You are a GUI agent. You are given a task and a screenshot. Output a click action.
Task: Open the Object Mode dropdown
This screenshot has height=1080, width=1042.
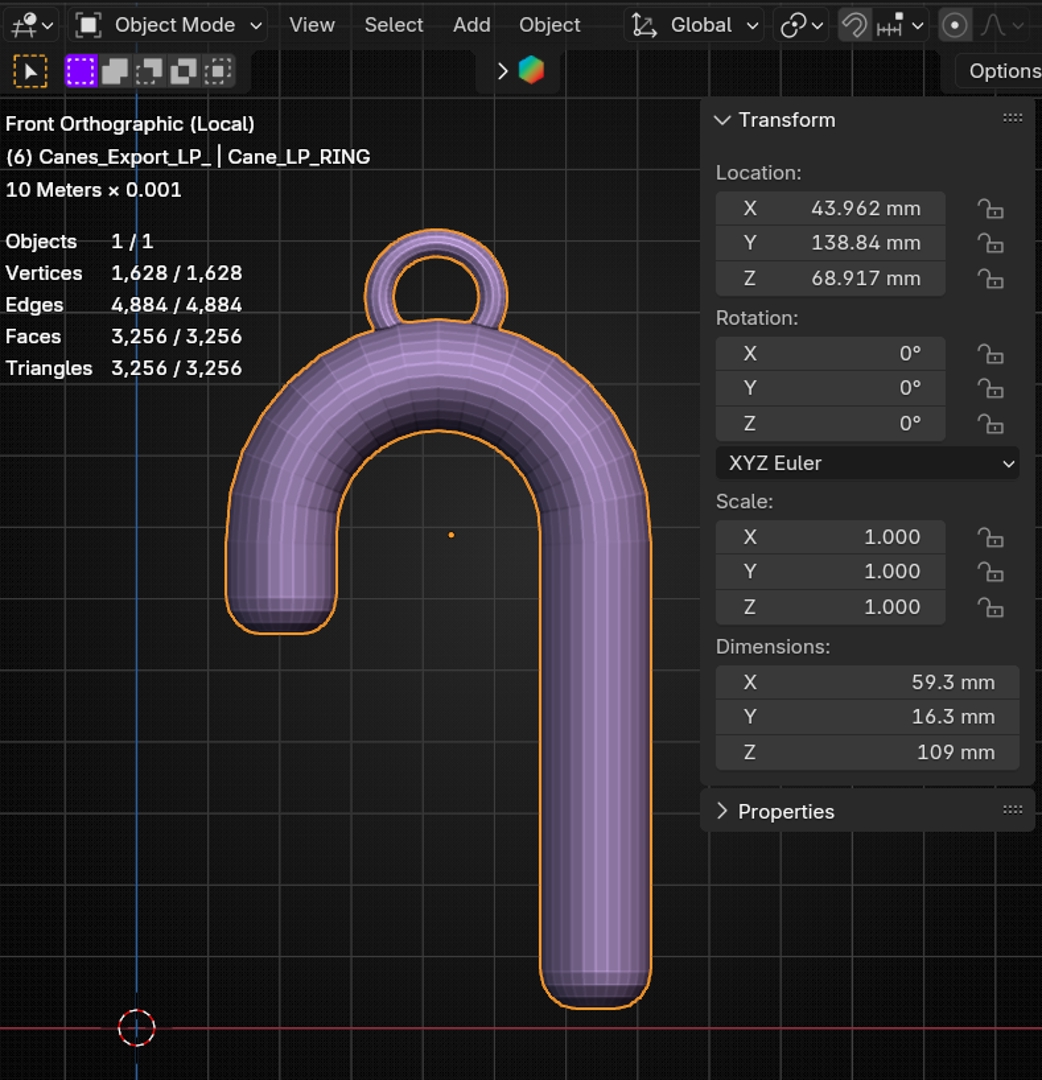pos(171,25)
